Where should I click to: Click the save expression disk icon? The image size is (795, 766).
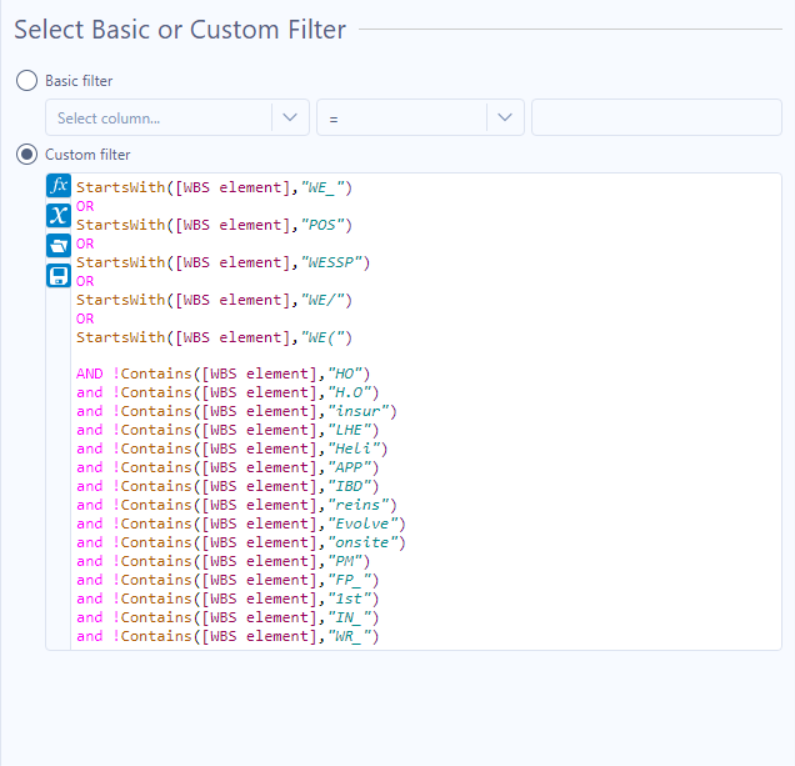[x=58, y=275]
